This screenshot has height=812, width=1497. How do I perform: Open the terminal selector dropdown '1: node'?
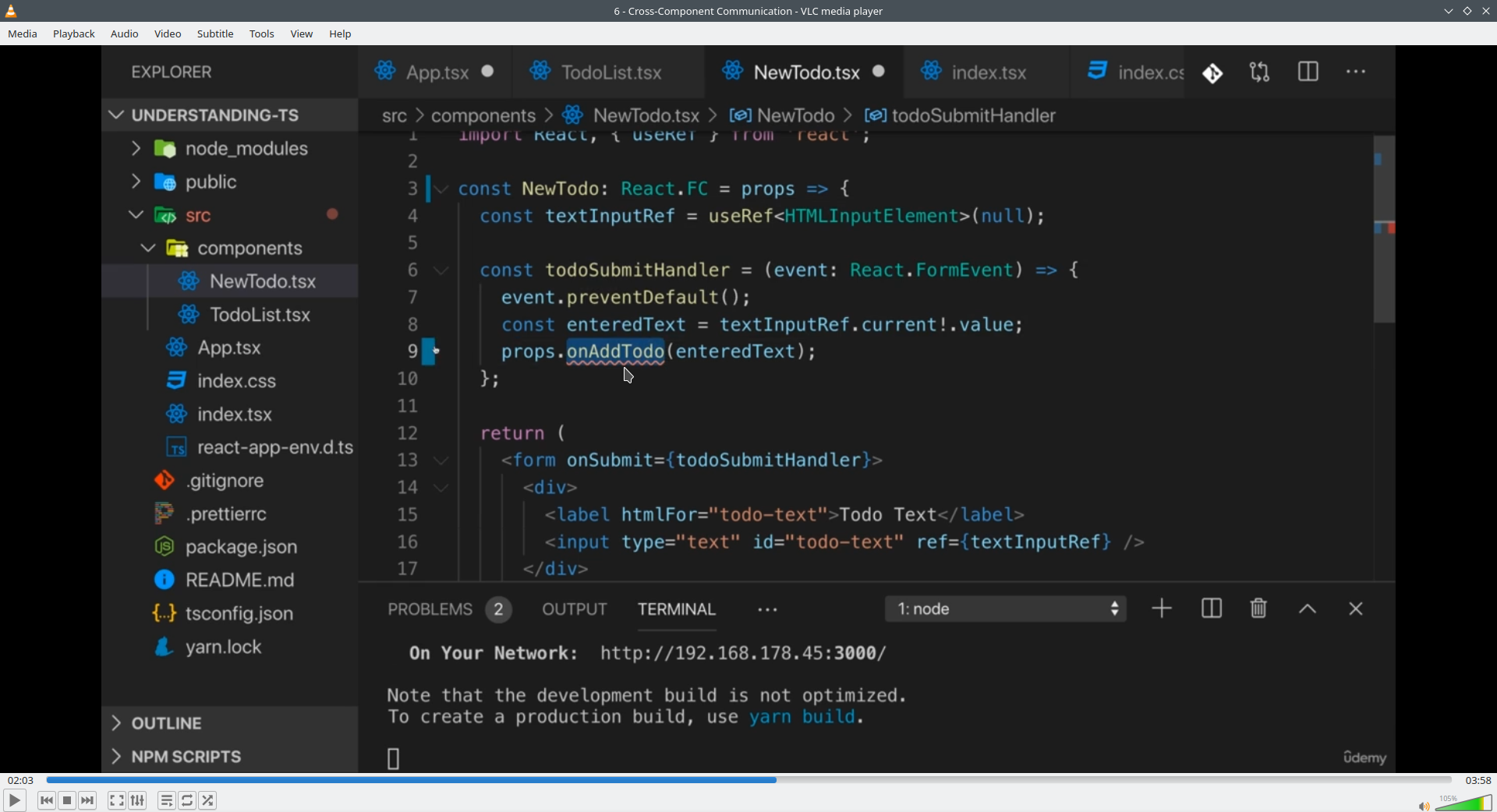coord(1006,609)
